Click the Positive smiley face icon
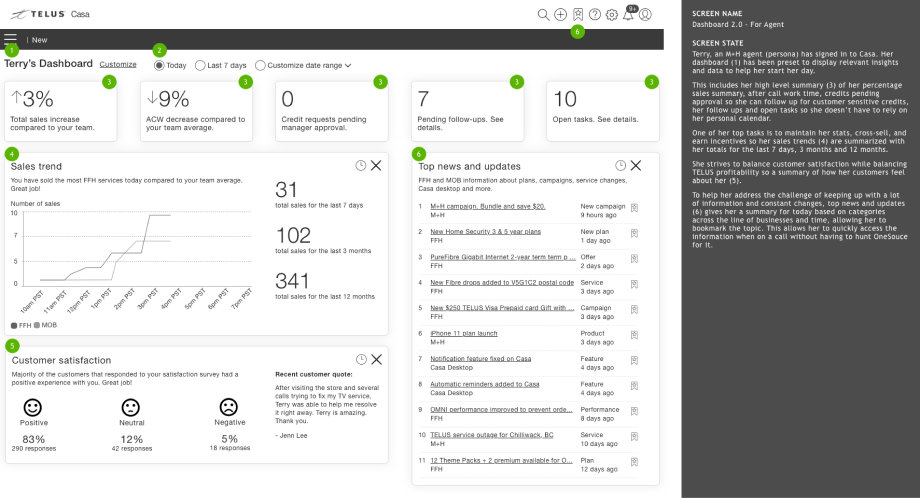Viewport: 920px width, 498px height. [33, 407]
